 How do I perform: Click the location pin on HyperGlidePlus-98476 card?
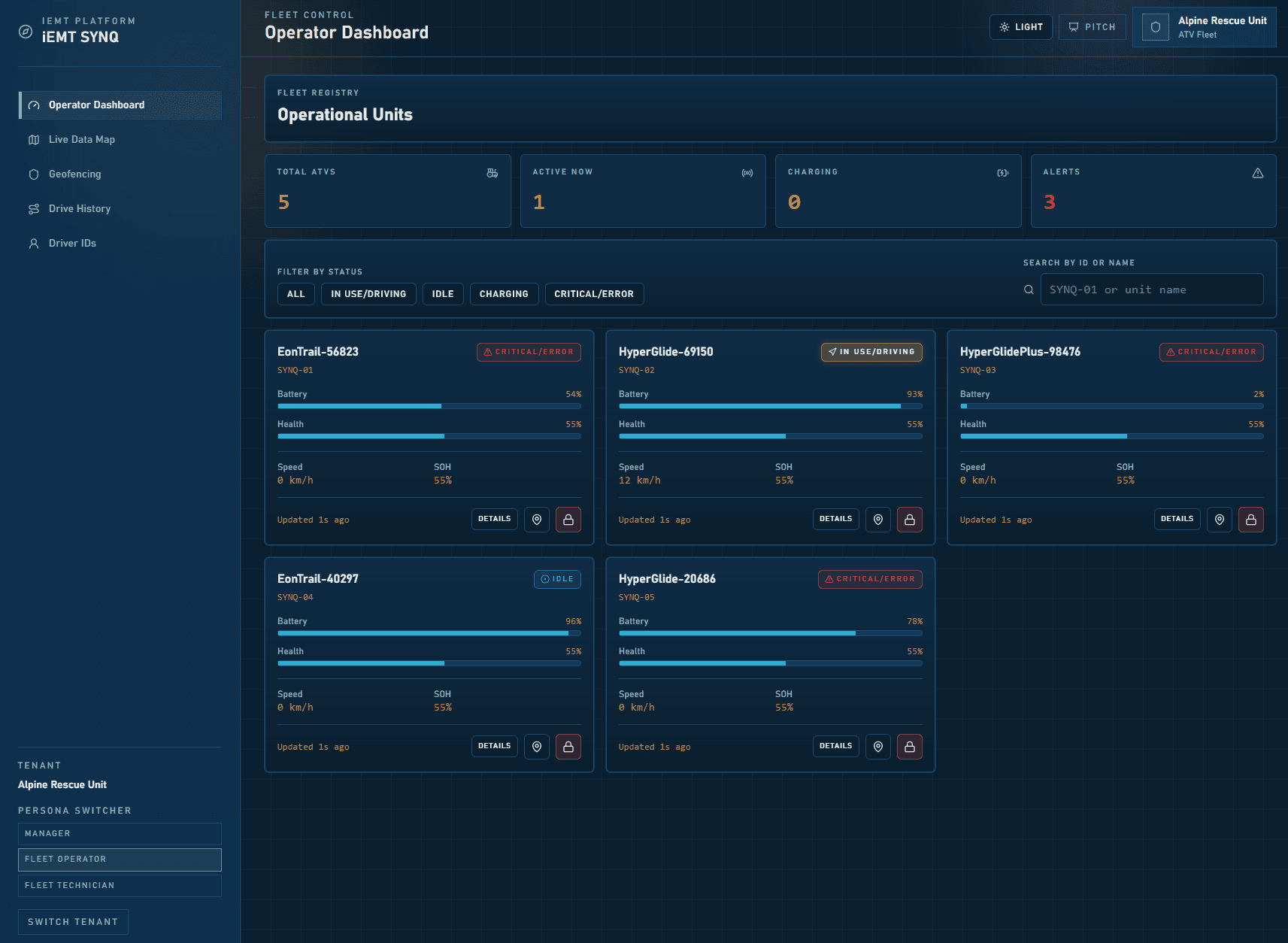pos(1219,520)
